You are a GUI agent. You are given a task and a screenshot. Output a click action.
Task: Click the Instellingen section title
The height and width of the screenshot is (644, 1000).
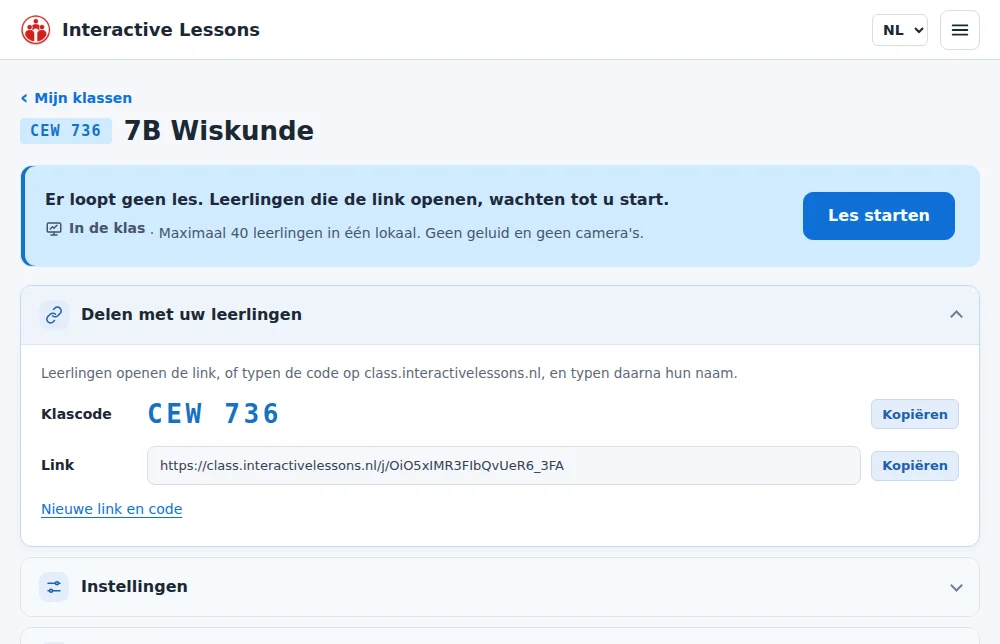134,587
